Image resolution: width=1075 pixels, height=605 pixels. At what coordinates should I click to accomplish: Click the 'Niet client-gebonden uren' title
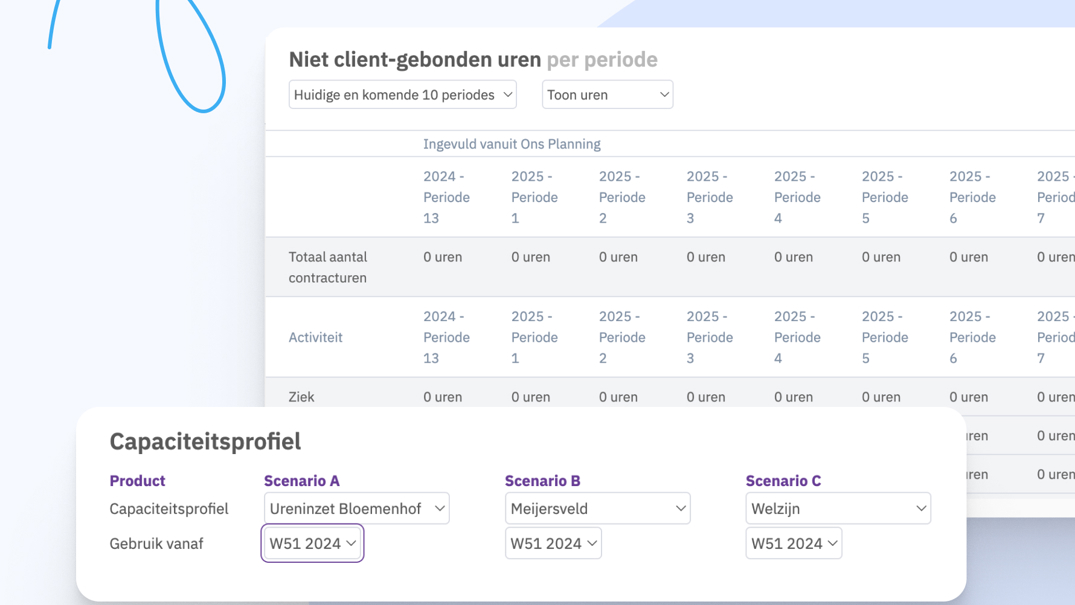click(x=413, y=59)
